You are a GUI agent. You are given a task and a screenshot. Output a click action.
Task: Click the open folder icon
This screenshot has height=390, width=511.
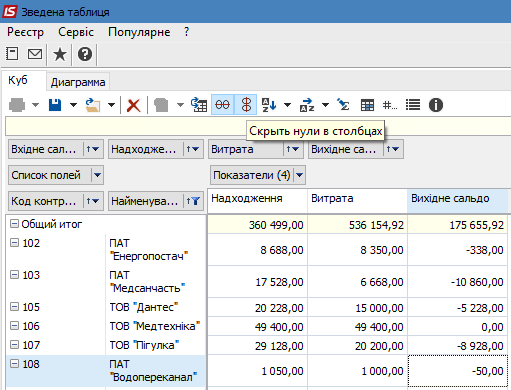pyautogui.click(x=93, y=105)
